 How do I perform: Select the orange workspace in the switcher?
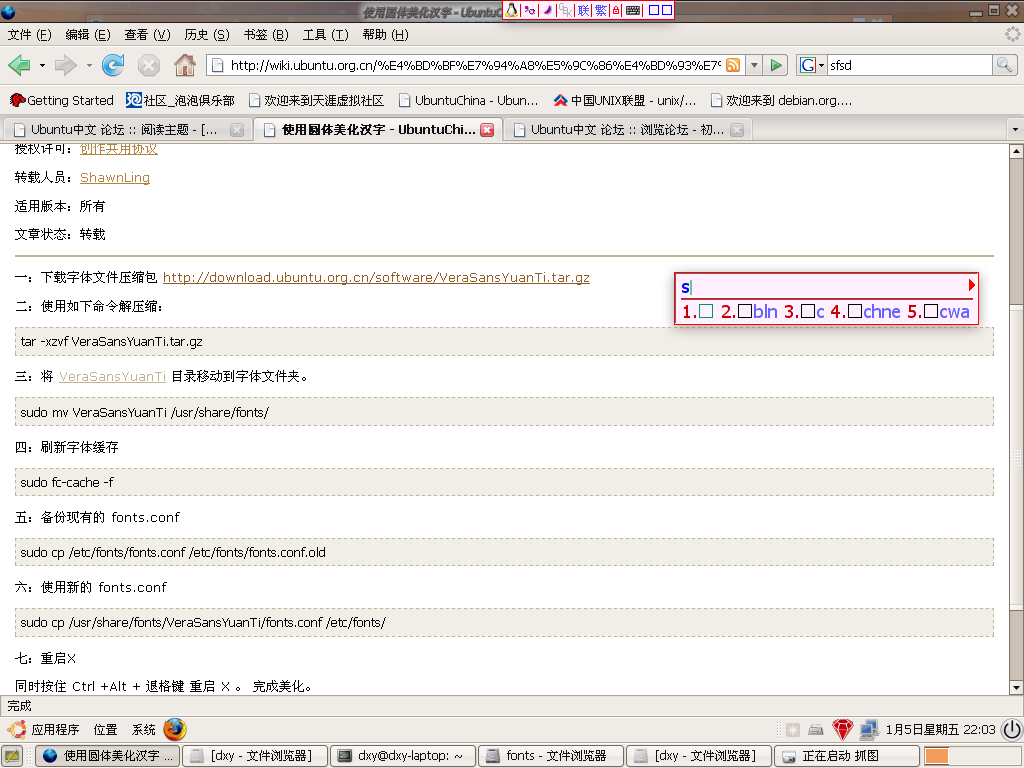936,756
